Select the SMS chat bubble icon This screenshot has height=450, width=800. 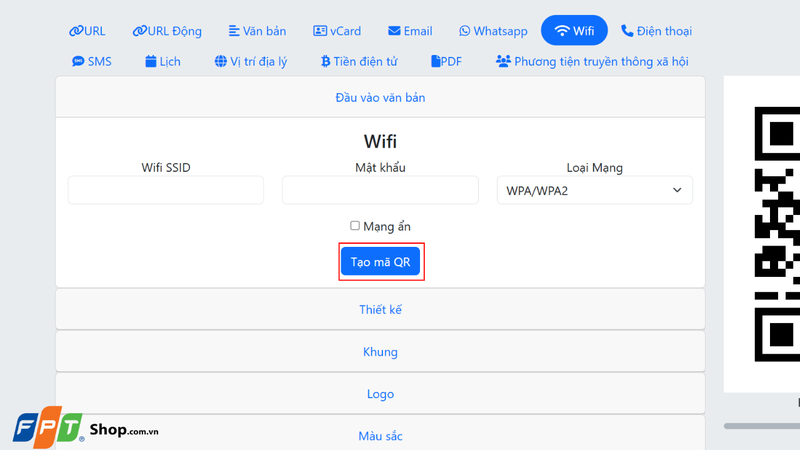pos(78,62)
